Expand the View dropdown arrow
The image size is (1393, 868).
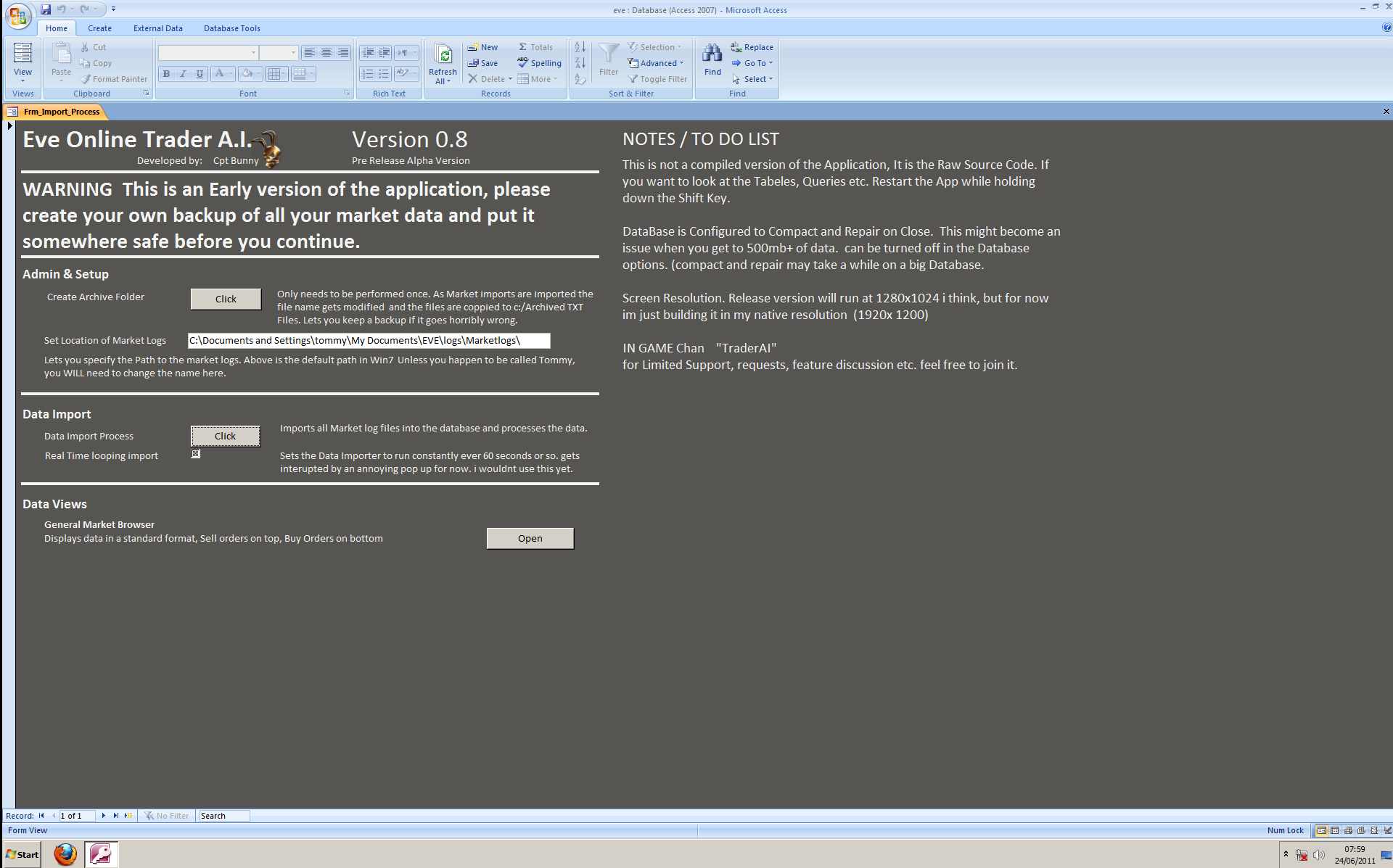[22, 80]
